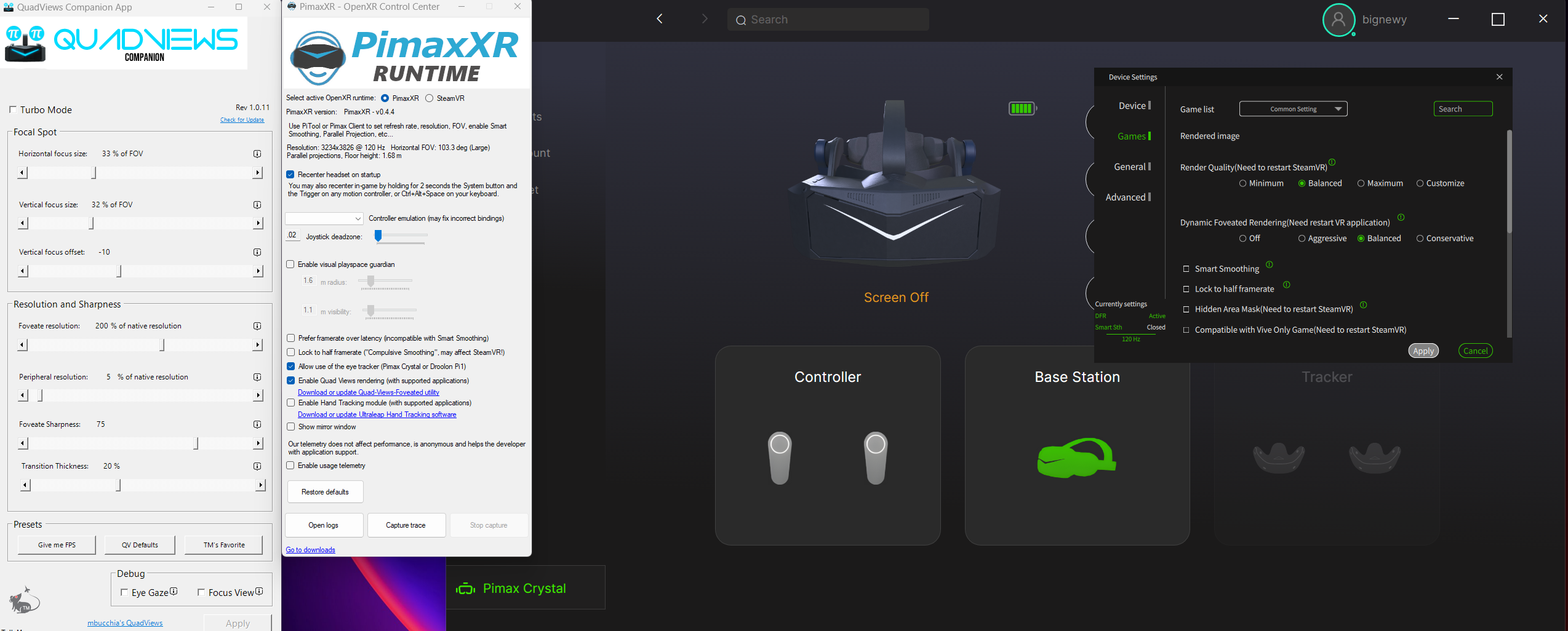Click info icon for Horizontal focus size

[x=257, y=154]
